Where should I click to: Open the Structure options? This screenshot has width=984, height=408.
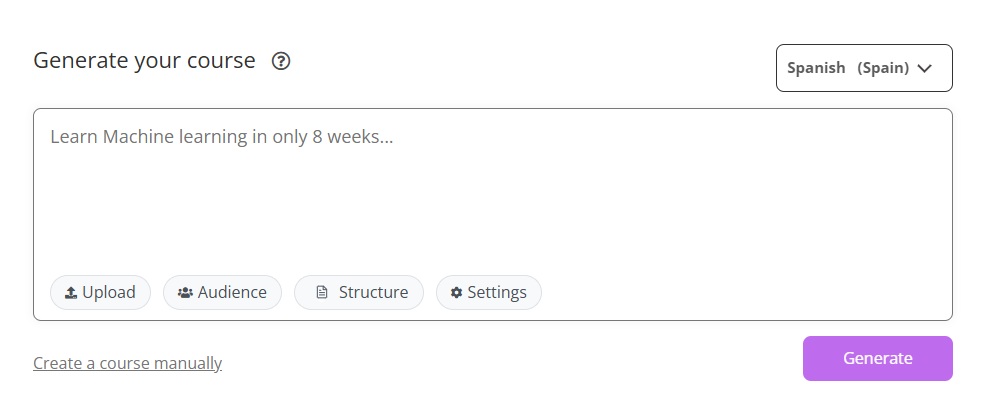point(359,293)
